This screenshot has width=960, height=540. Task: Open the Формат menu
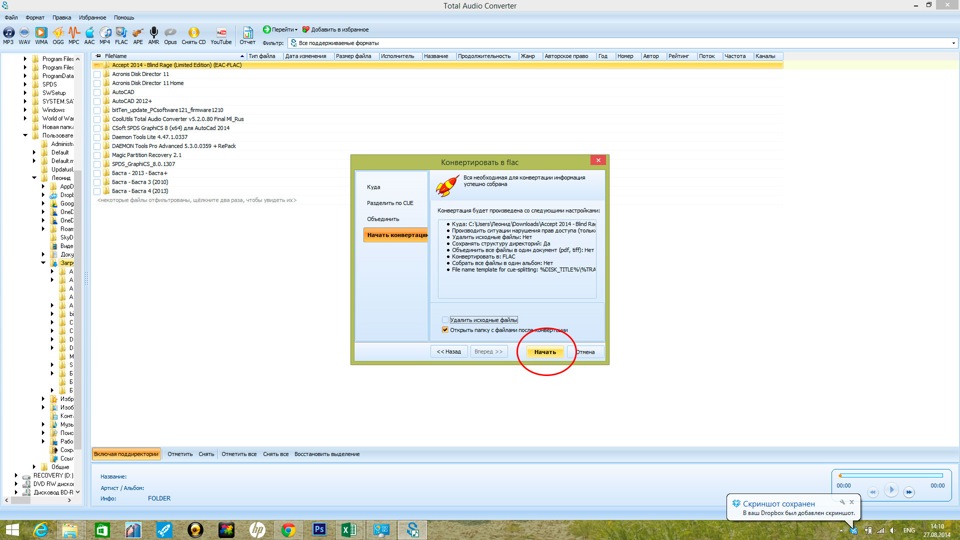point(35,18)
